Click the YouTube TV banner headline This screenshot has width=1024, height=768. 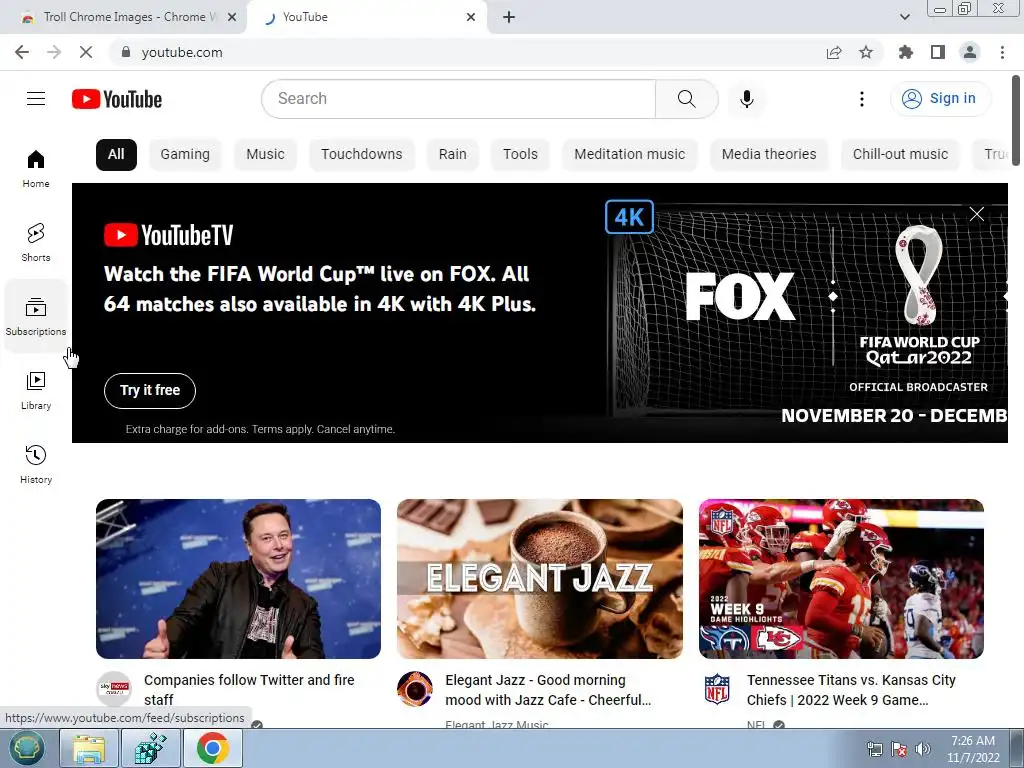pos(320,289)
